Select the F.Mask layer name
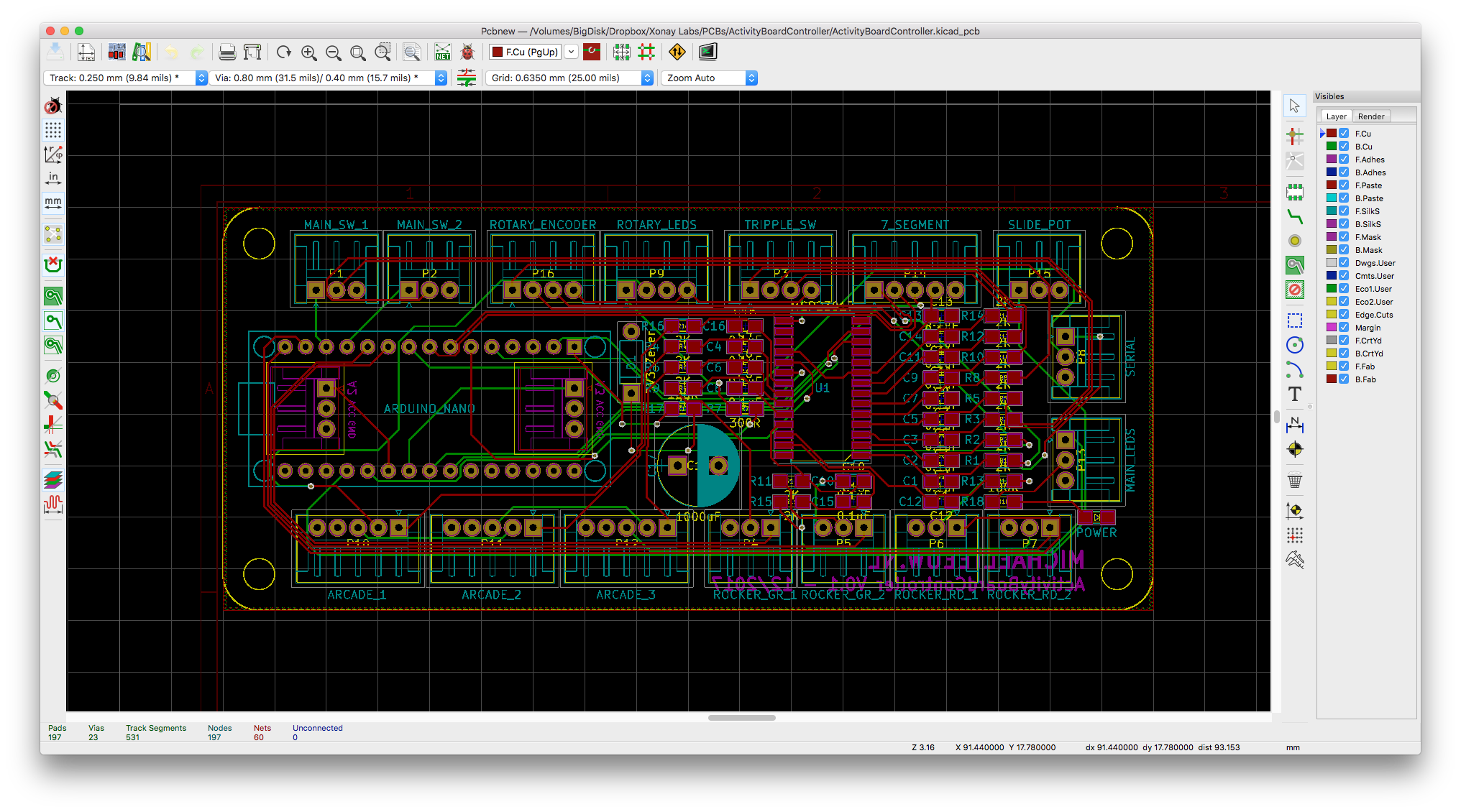The height and width of the screenshot is (812, 1461). (1368, 237)
